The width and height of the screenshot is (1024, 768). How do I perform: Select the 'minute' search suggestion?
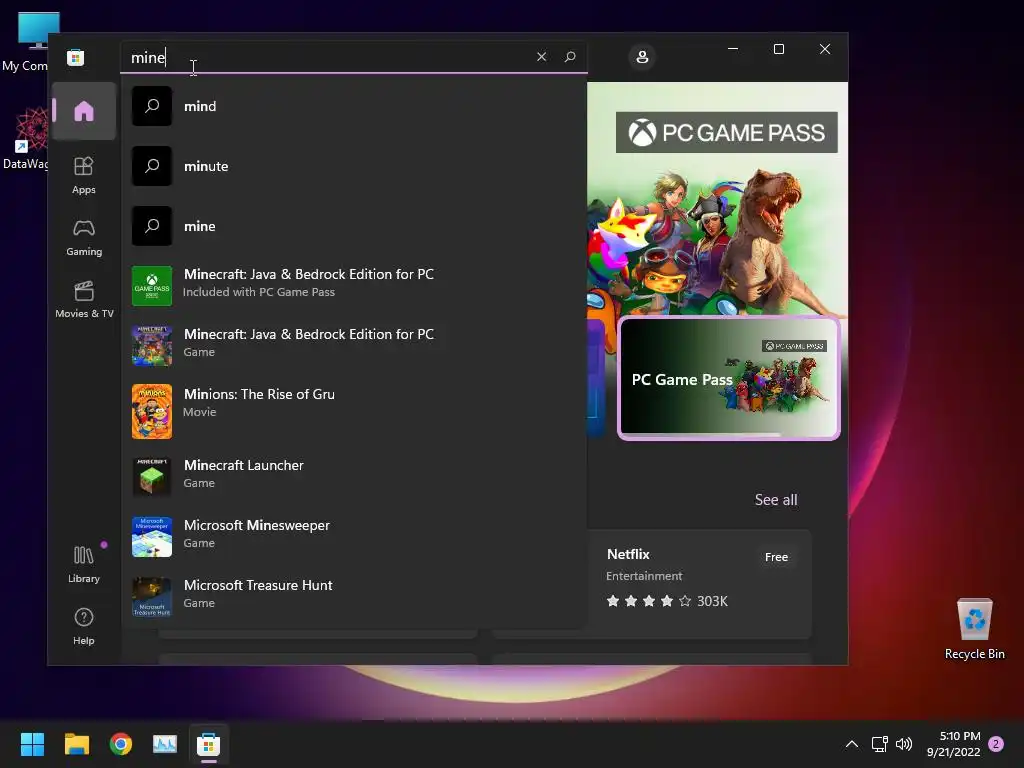pos(354,166)
